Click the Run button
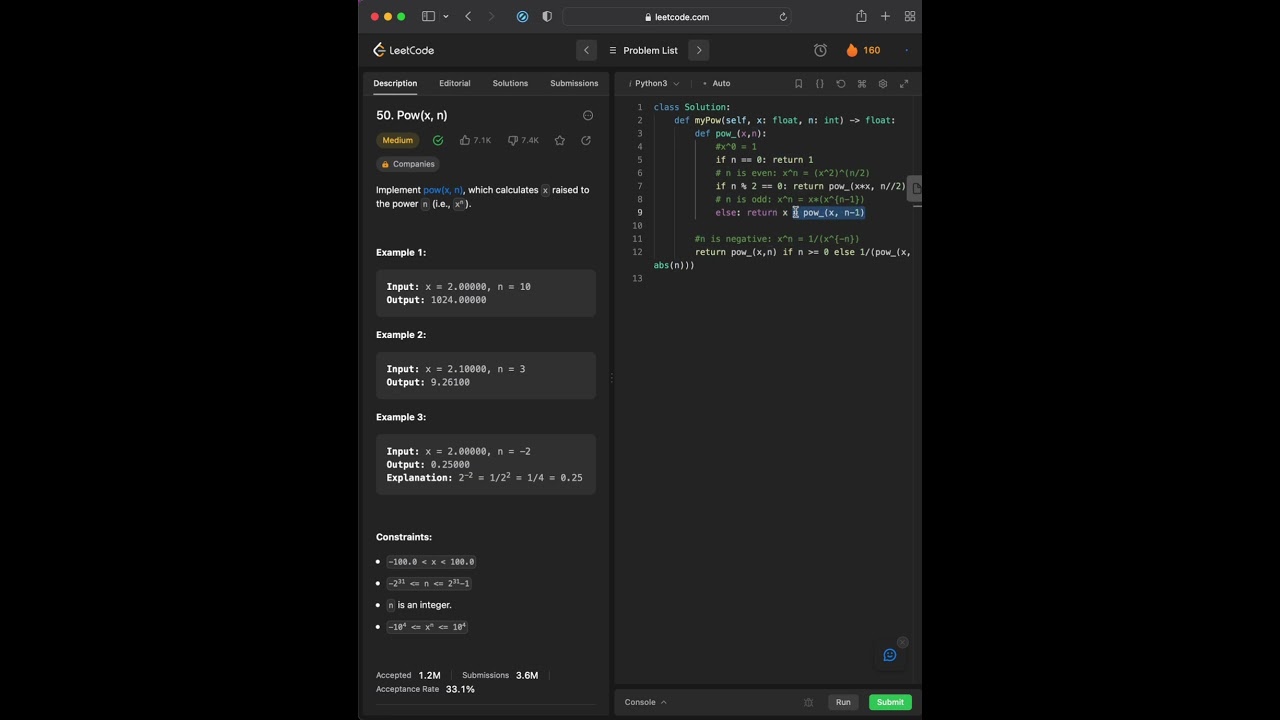1280x720 pixels. pos(843,702)
